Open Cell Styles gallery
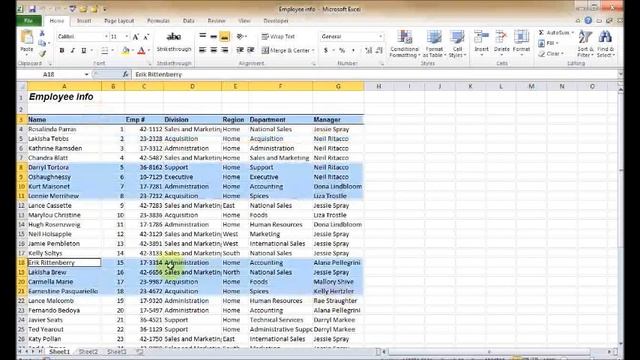640x360 pixels. pyautogui.click(x=457, y=44)
